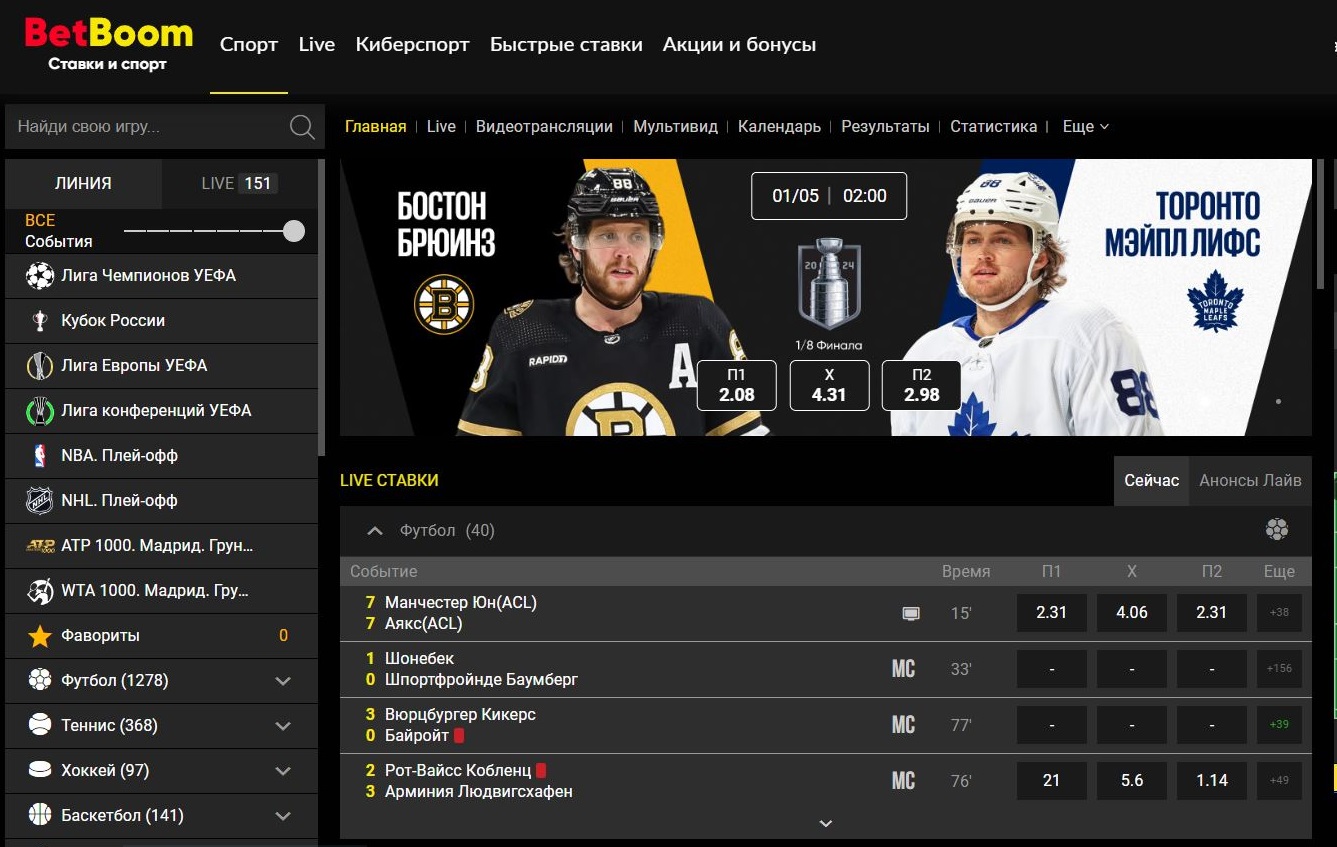Expand the Баскетбол (141) sidebar category
Image resolution: width=1337 pixels, height=847 pixels.
pyautogui.click(x=283, y=816)
